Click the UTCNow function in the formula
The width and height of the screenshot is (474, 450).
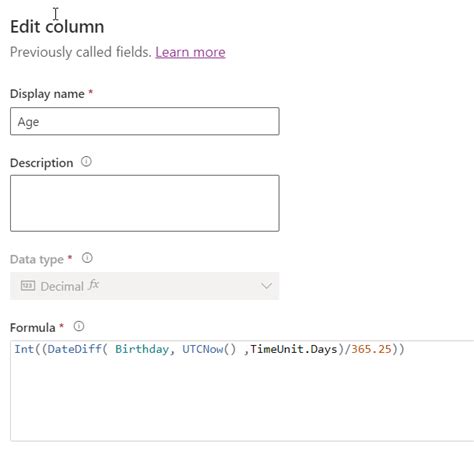202,349
